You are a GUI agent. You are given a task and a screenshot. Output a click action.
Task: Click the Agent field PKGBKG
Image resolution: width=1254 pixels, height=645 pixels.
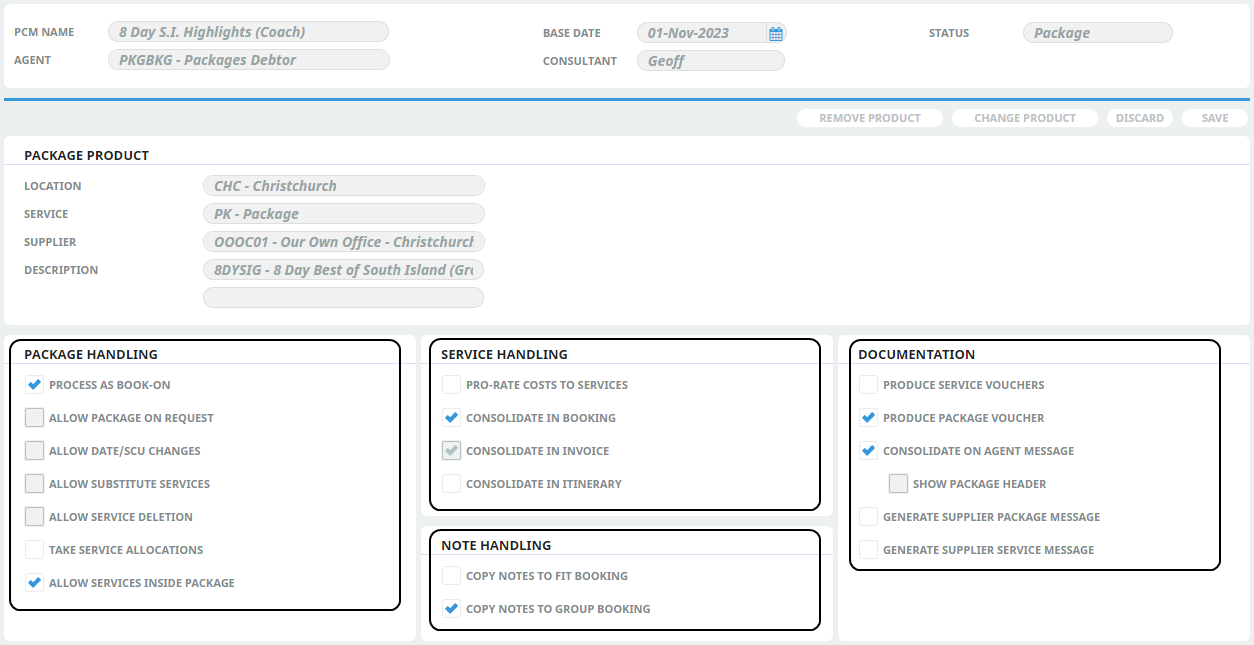tap(248, 60)
